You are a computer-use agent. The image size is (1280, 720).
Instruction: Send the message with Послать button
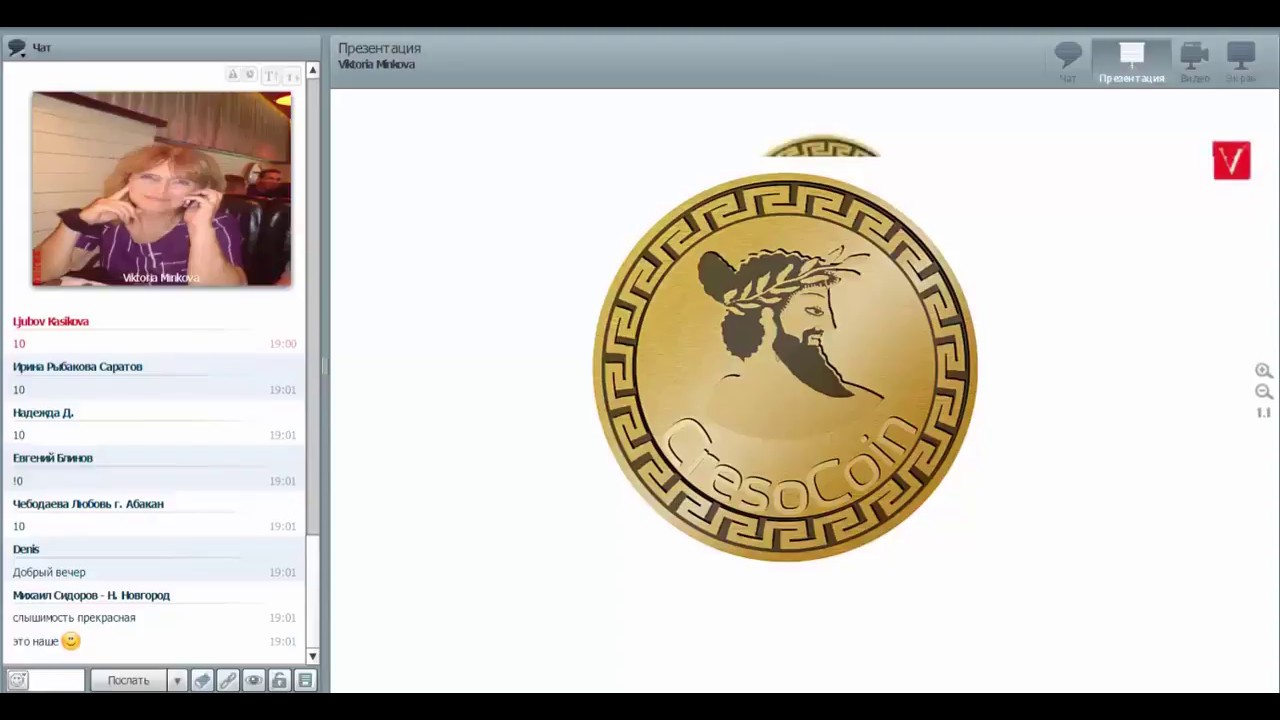pos(128,681)
